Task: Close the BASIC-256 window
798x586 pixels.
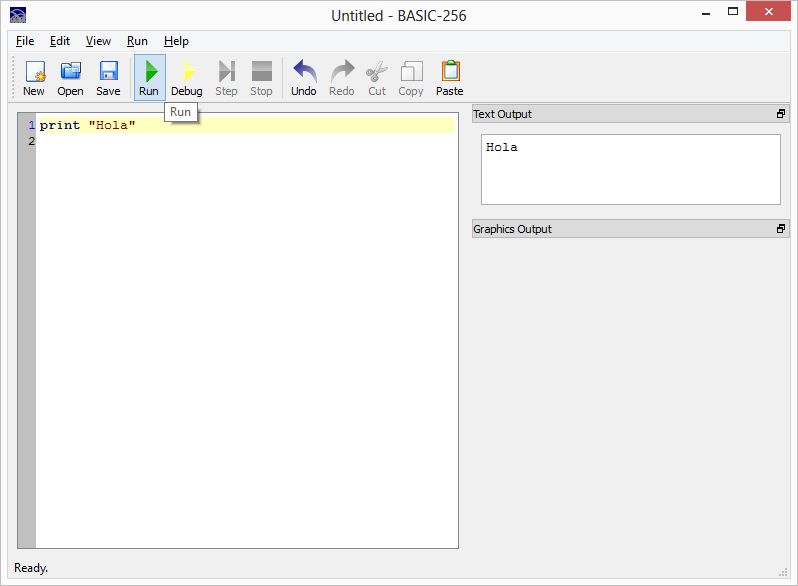Action: [x=768, y=11]
